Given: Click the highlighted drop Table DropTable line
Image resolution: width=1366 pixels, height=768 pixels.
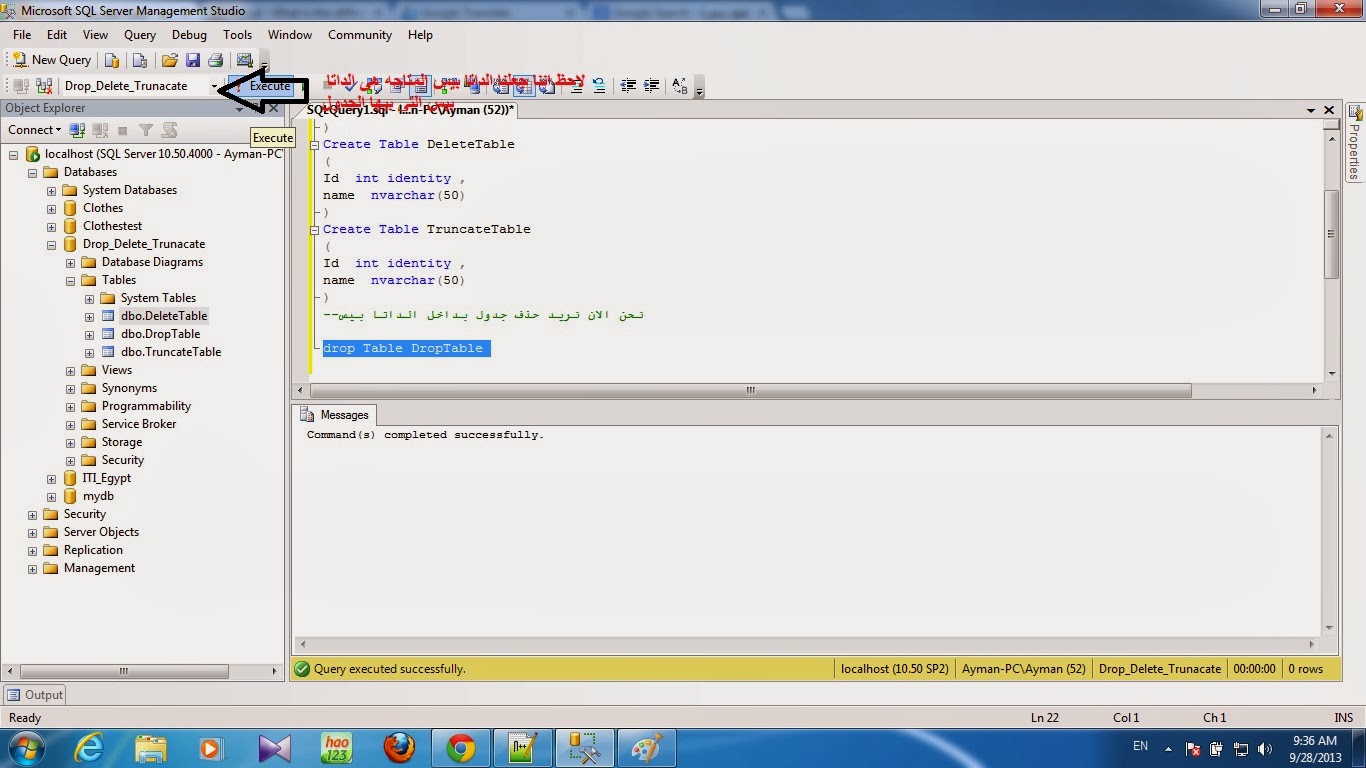Looking at the screenshot, I should 406,348.
